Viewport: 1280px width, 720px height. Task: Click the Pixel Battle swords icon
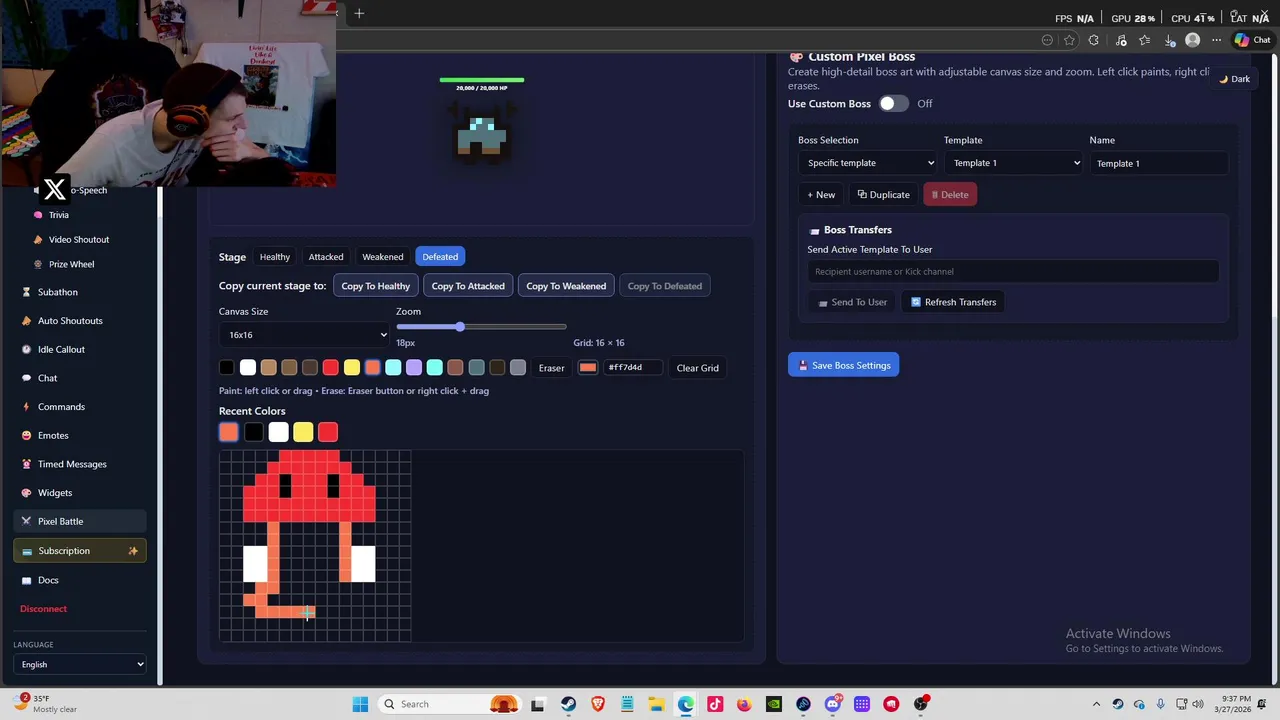tap(26, 522)
